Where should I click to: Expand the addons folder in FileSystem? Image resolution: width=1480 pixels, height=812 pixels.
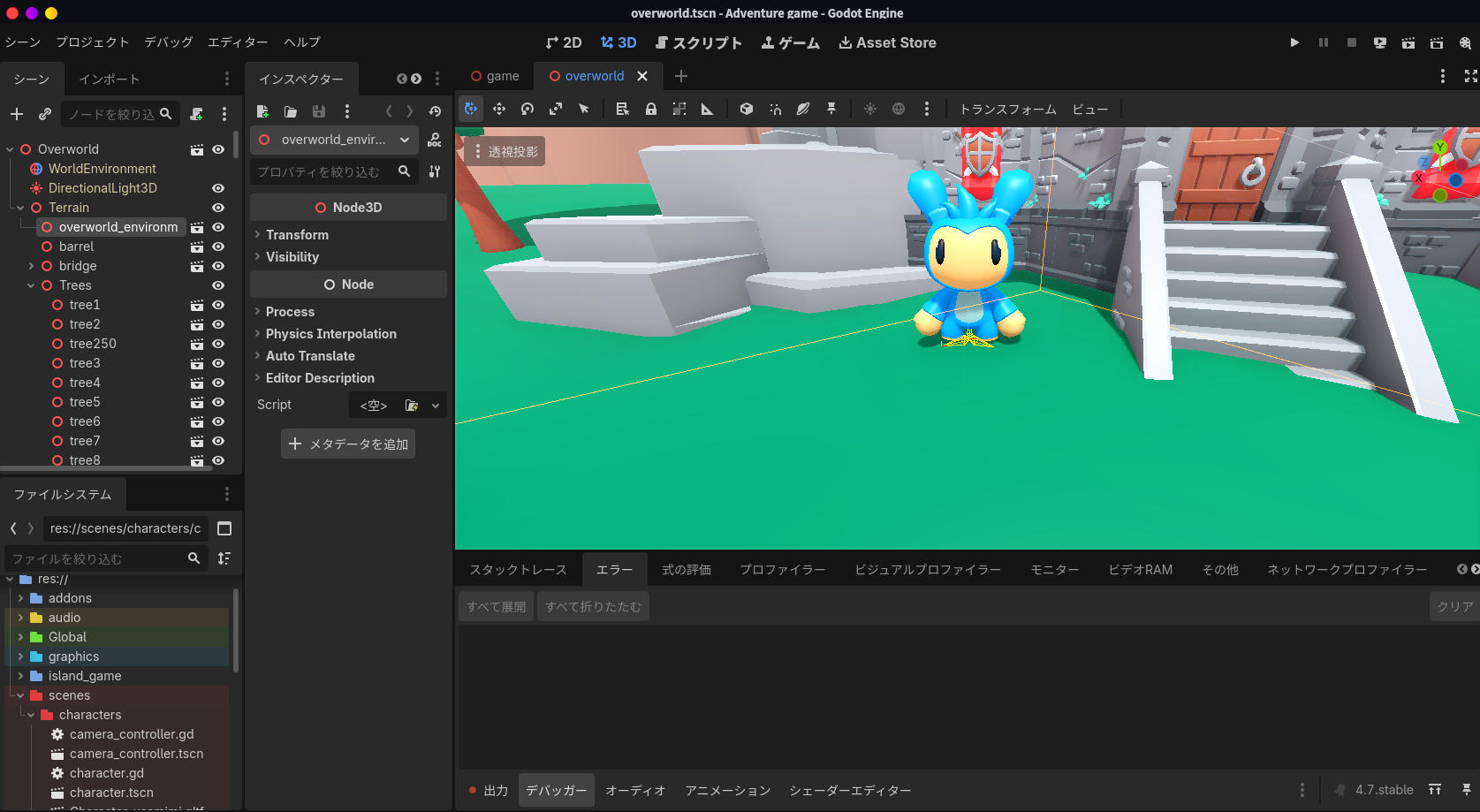coord(20,598)
